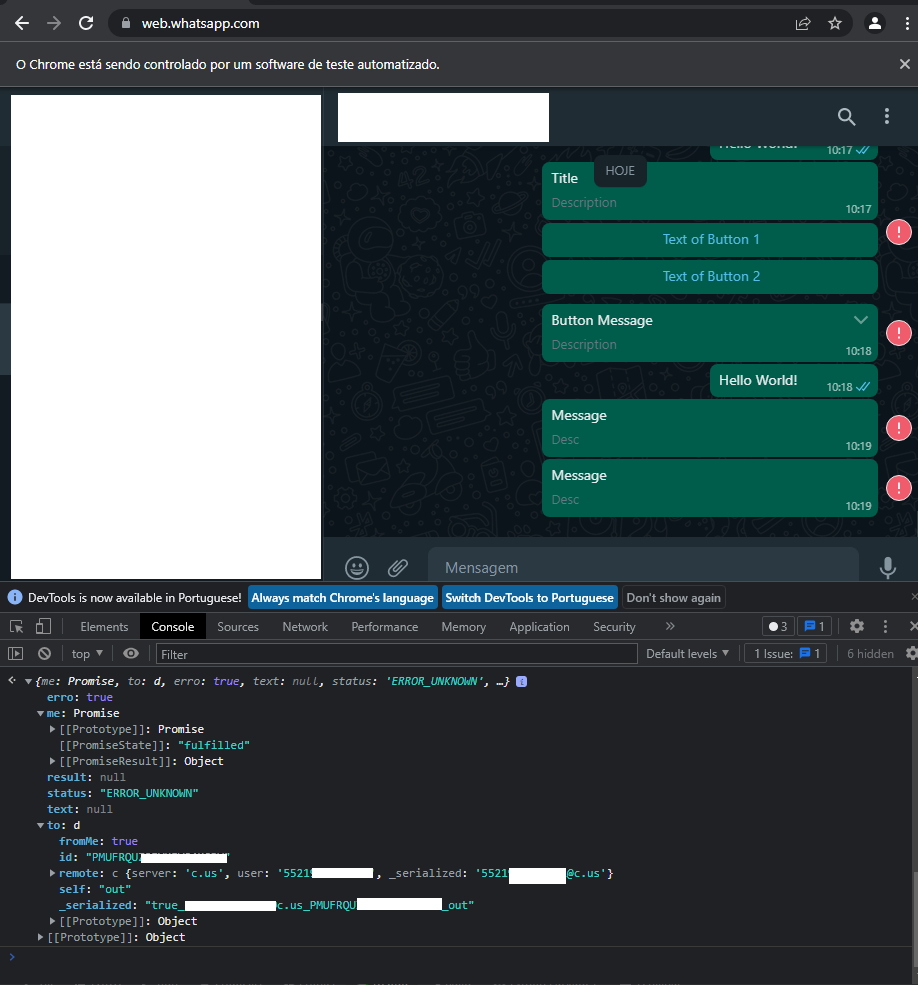Switch to the Sources tab

[238, 627]
